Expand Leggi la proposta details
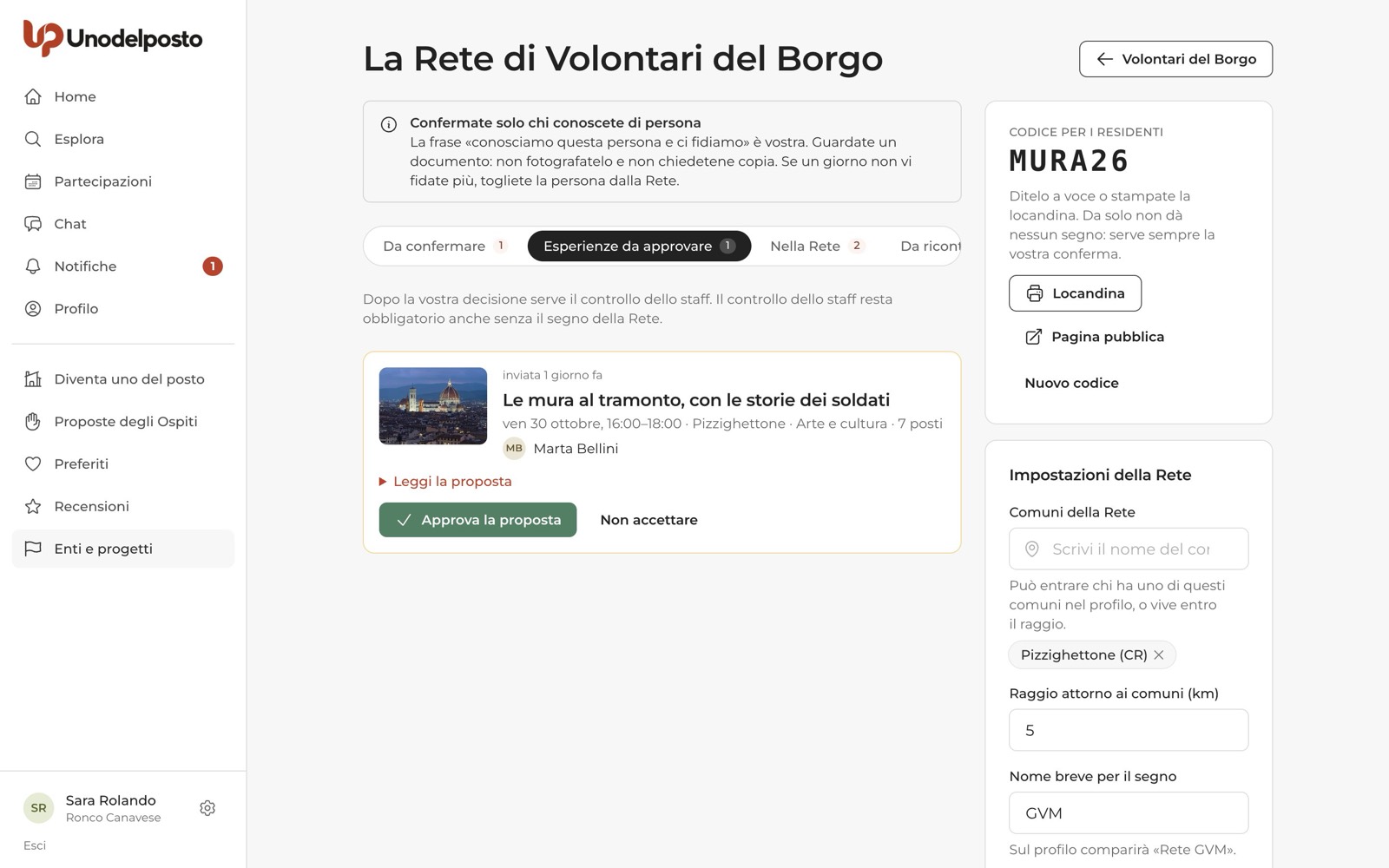This screenshot has width=1389, height=868. 445,482
